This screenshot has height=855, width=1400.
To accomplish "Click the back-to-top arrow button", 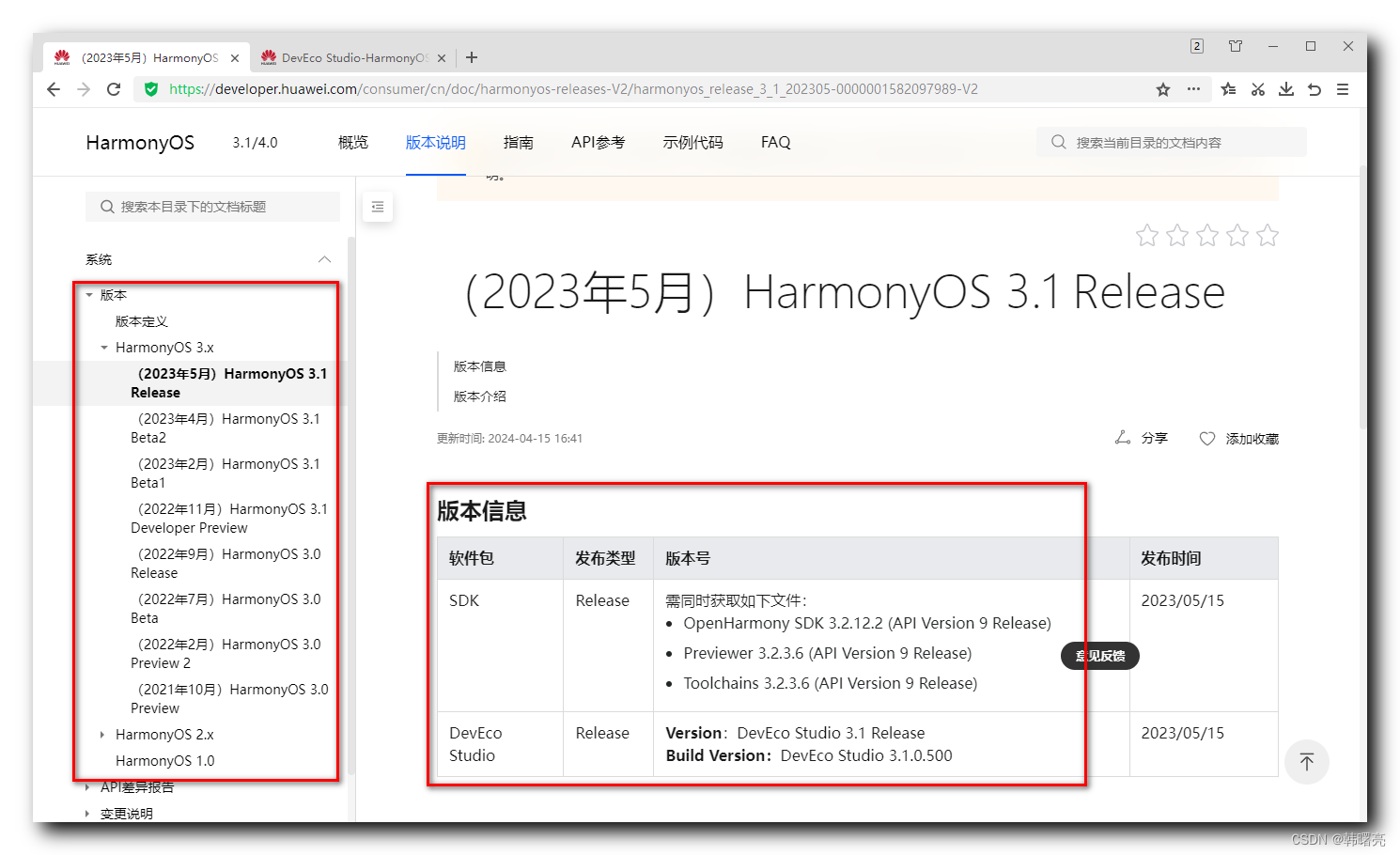I will (x=1306, y=761).
